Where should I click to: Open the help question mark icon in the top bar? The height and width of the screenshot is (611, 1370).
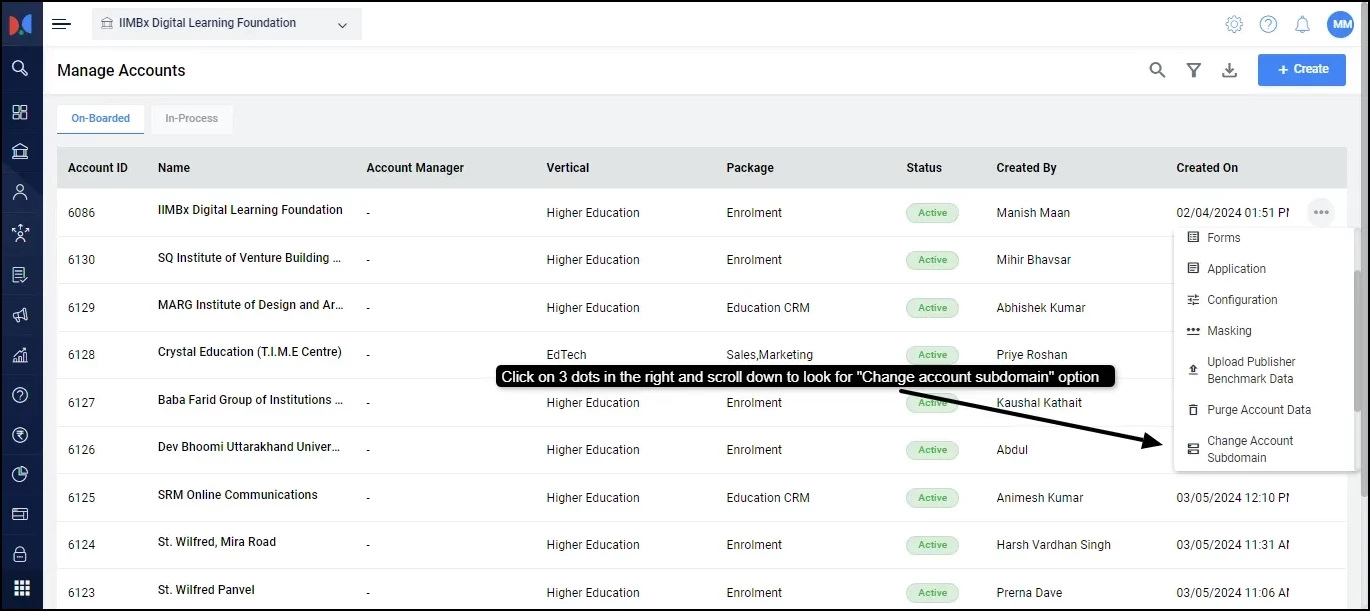(x=1268, y=24)
